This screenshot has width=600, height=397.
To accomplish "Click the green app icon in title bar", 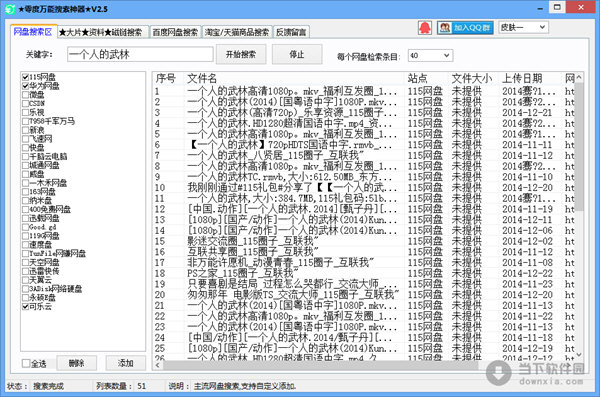I will point(10,9).
